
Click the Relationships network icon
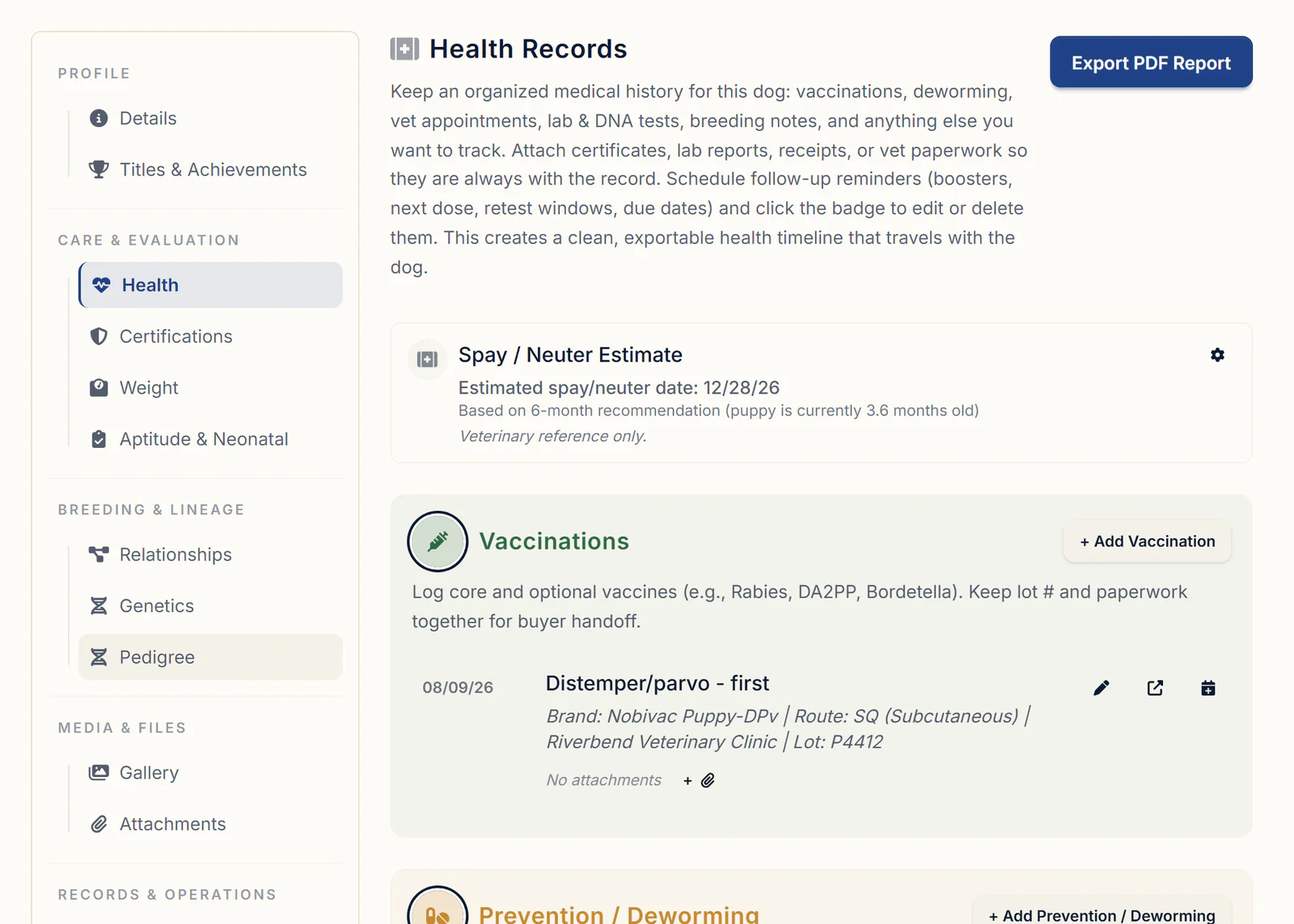point(99,555)
